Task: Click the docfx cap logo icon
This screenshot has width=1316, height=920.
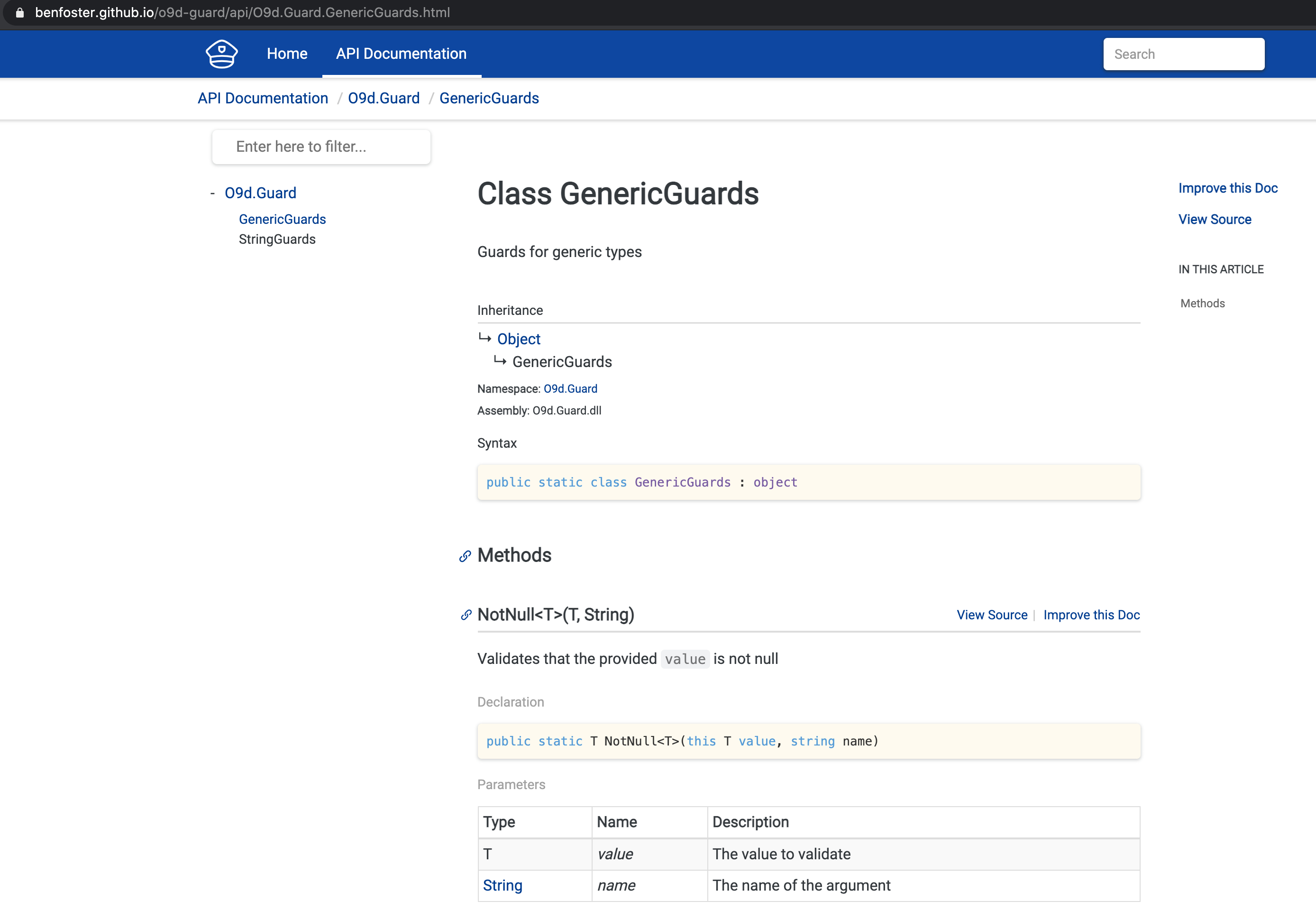Action: pyautogui.click(x=221, y=53)
